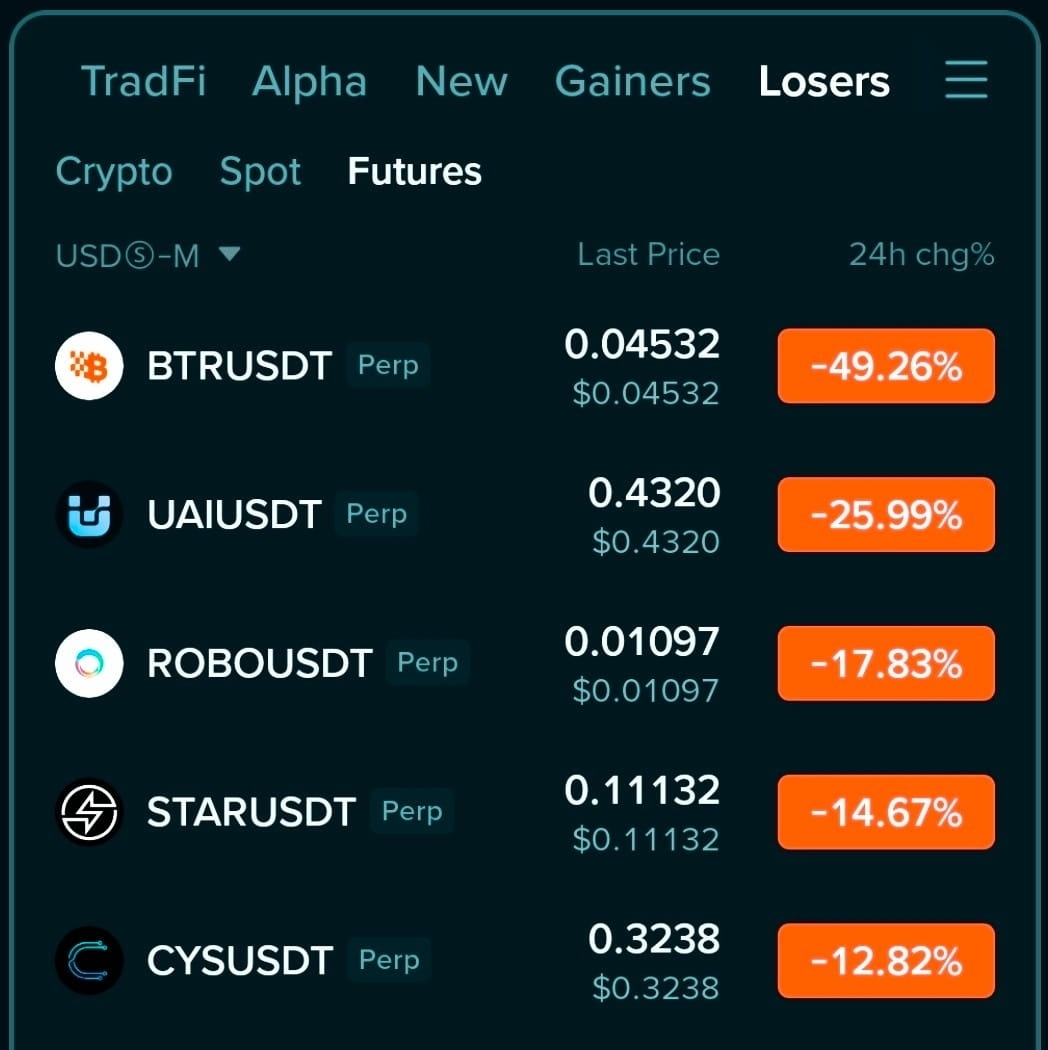The width and height of the screenshot is (1048, 1050).
Task: Select the Spot sub-tab
Action: 260,171
